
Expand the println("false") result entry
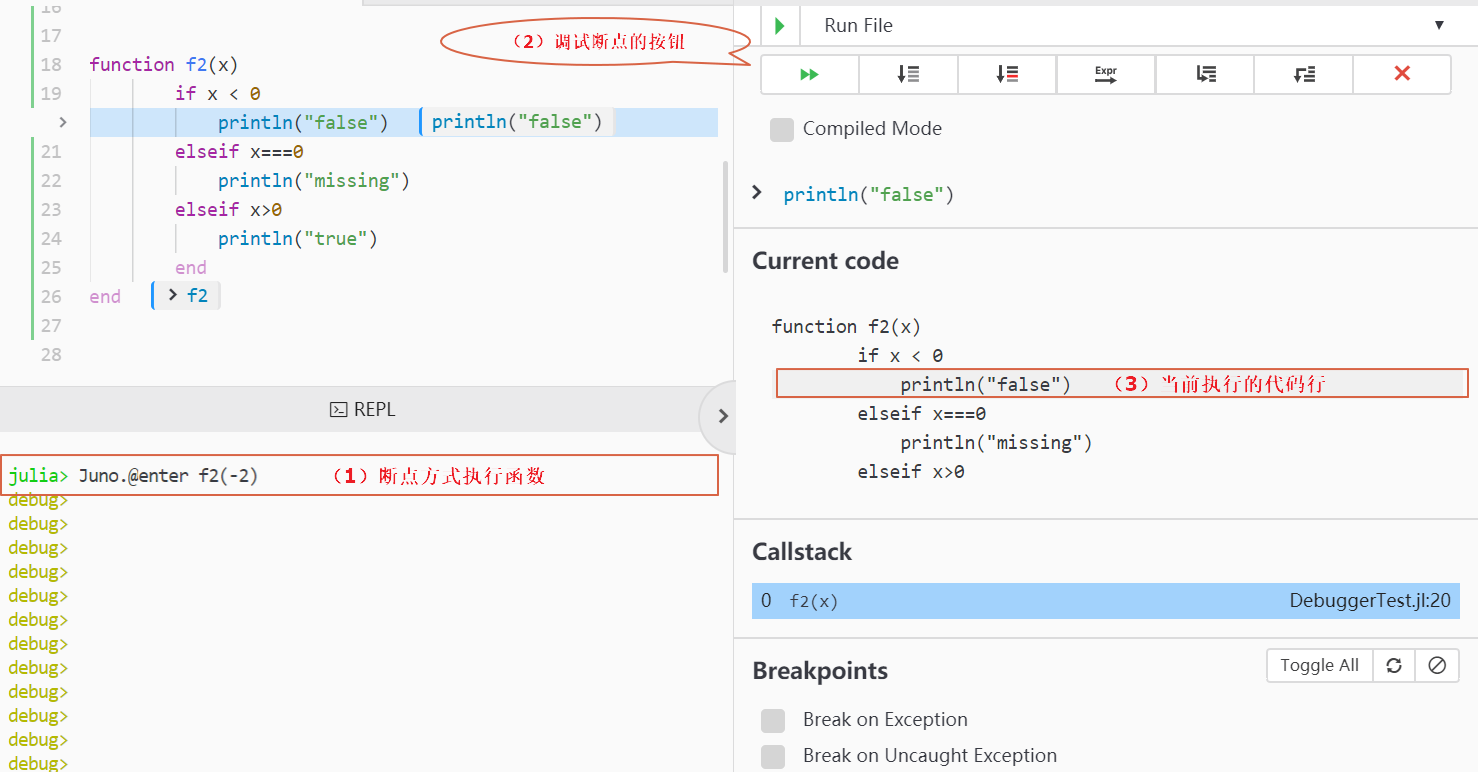757,193
